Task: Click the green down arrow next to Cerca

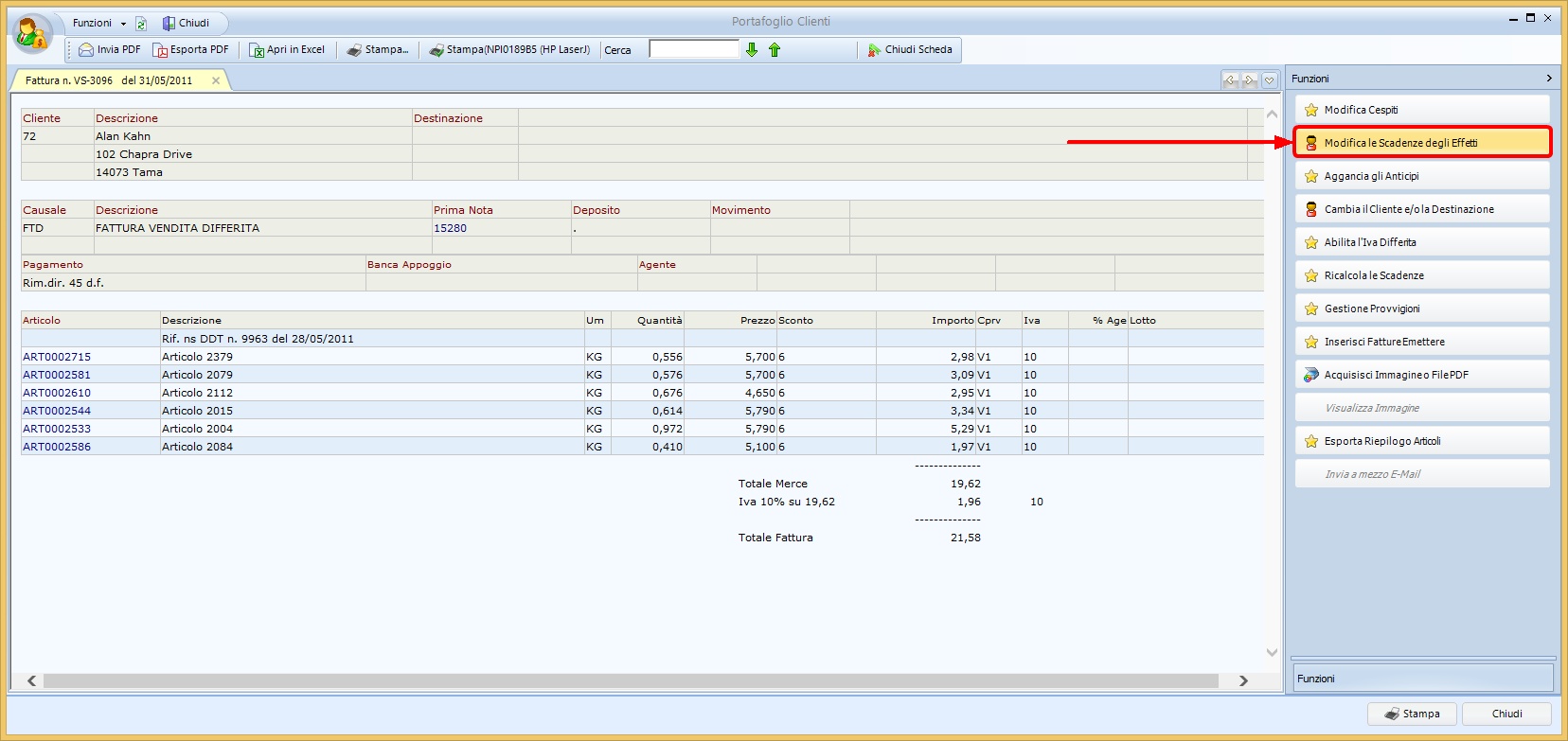Action: tap(752, 50)
